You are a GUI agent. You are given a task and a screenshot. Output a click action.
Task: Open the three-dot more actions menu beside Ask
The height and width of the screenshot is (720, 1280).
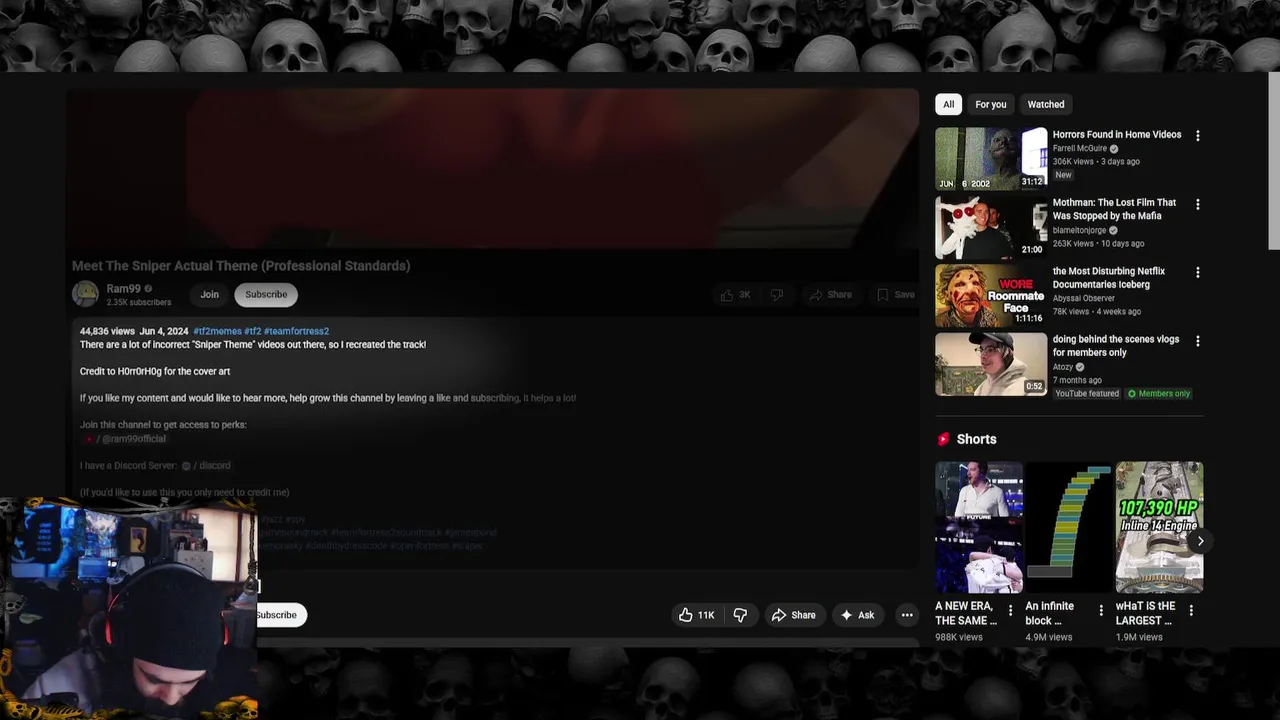coord(907,615)
